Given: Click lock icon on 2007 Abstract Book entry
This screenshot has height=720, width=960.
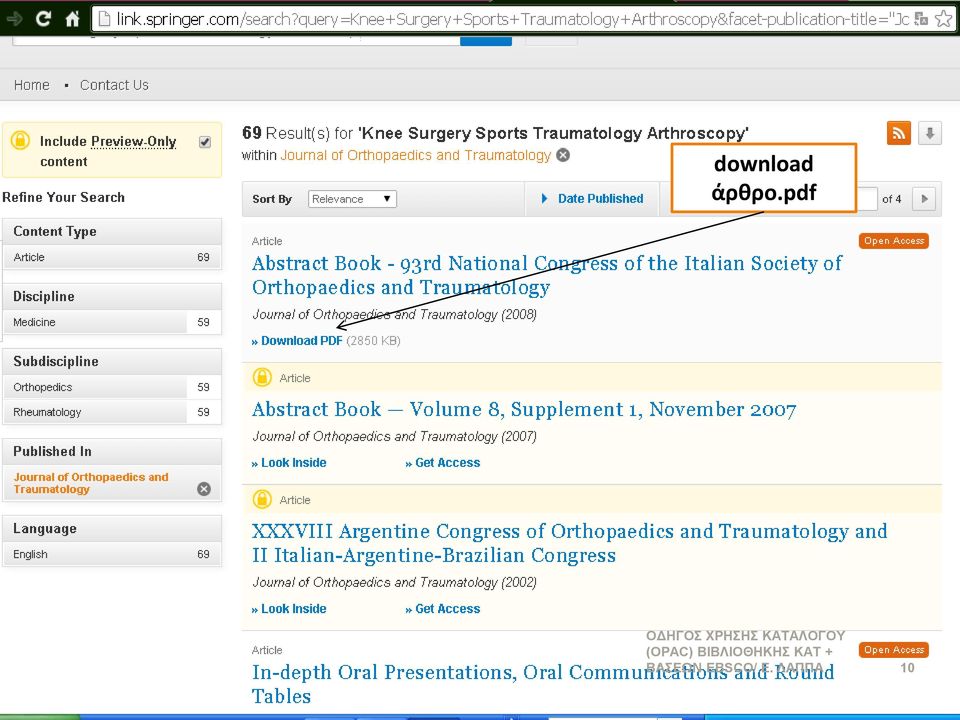Looking at the screenshot, I should [262, 377].
